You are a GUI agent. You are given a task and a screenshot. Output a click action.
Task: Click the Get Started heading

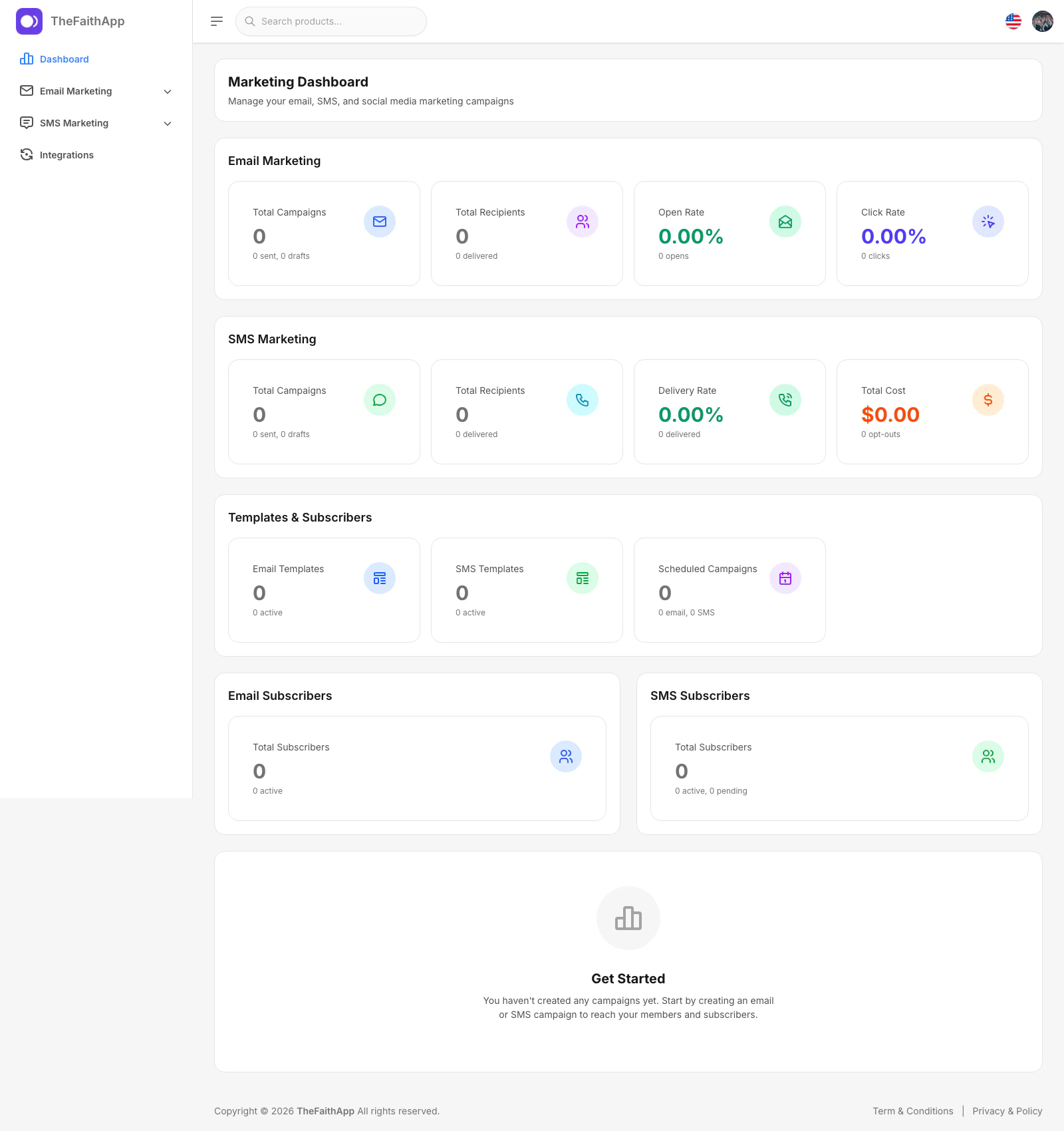[x=628, y=979]
